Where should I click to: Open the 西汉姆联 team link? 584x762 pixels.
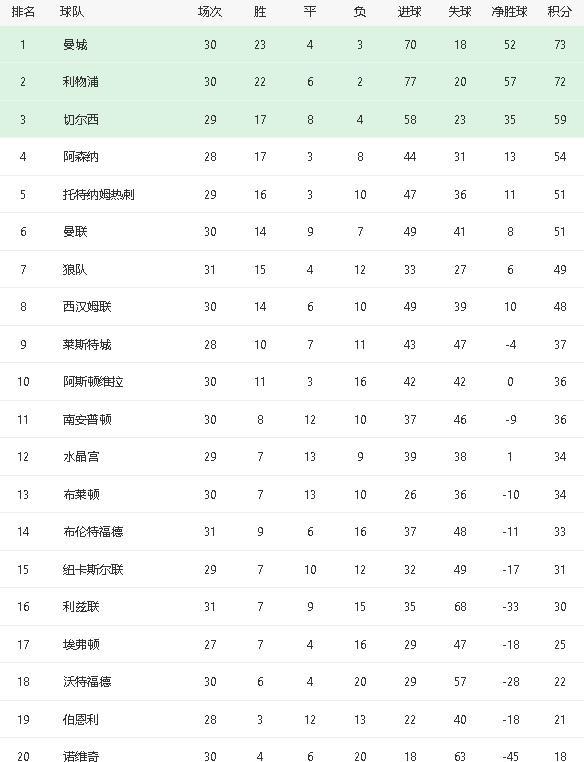click(87, 306)
